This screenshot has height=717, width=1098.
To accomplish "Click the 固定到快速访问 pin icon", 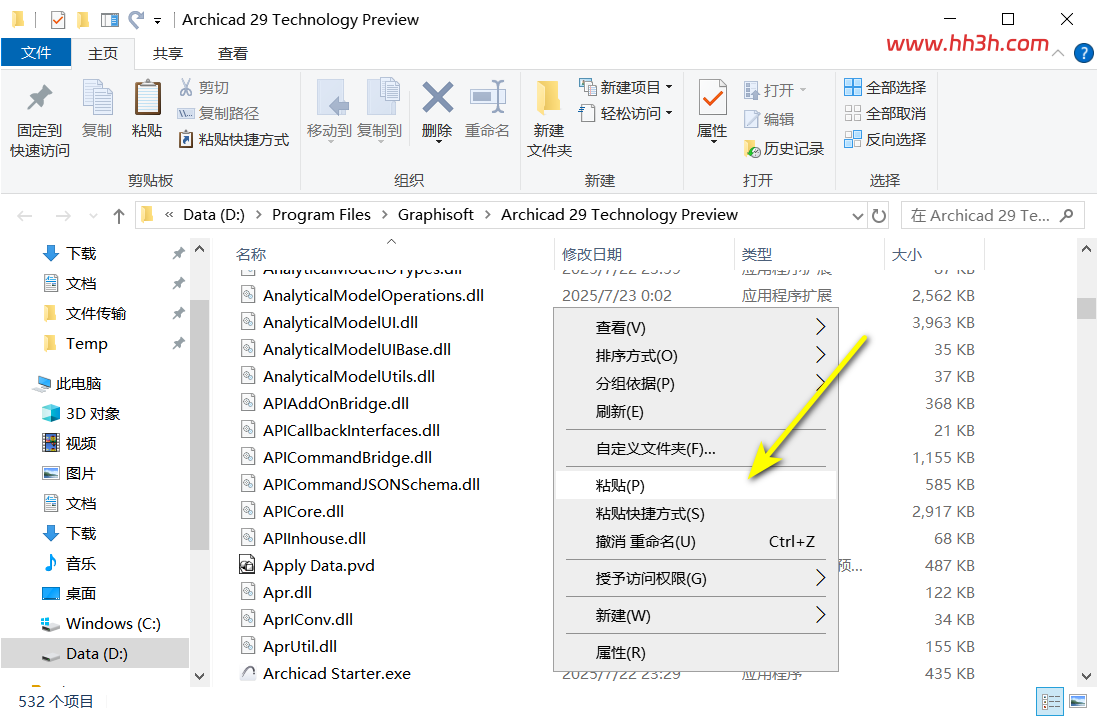I will point(39,97).
